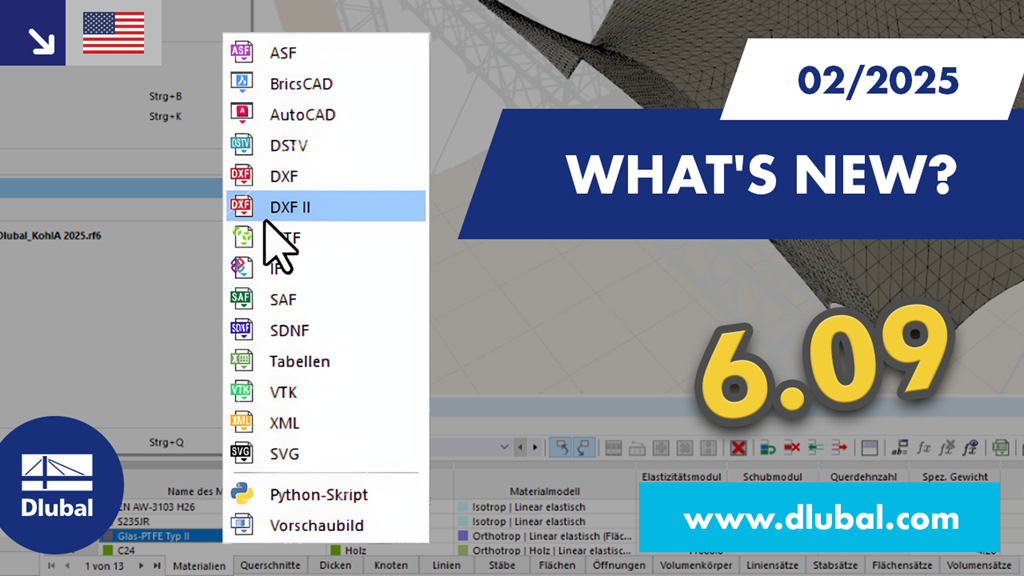The image size is (1024, 576).
Task: Click the fx icon with the eye
Action: click(x=970, y=447)
